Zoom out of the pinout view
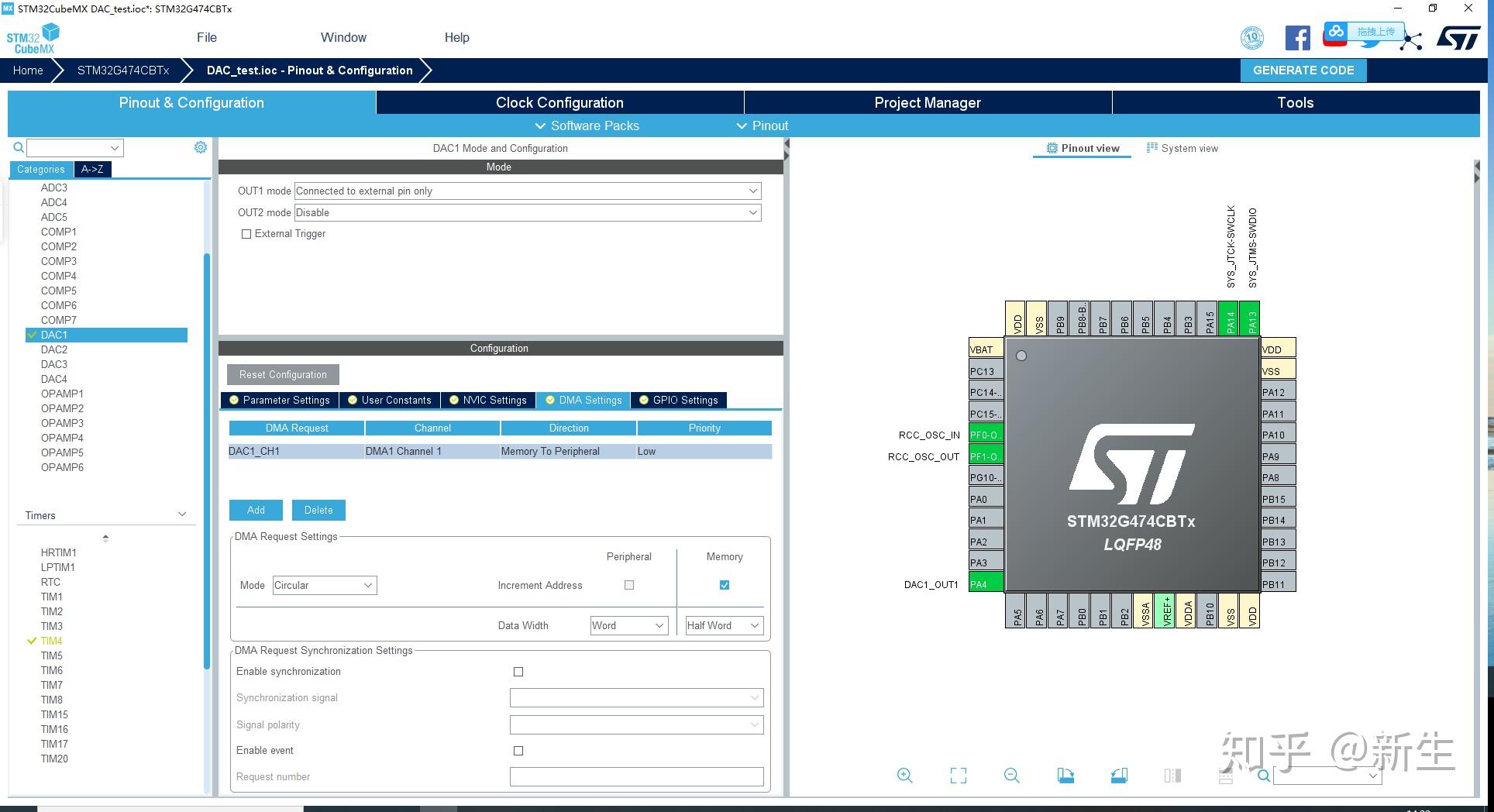This screenshot has height=812, width=1494. [1010, 775]
